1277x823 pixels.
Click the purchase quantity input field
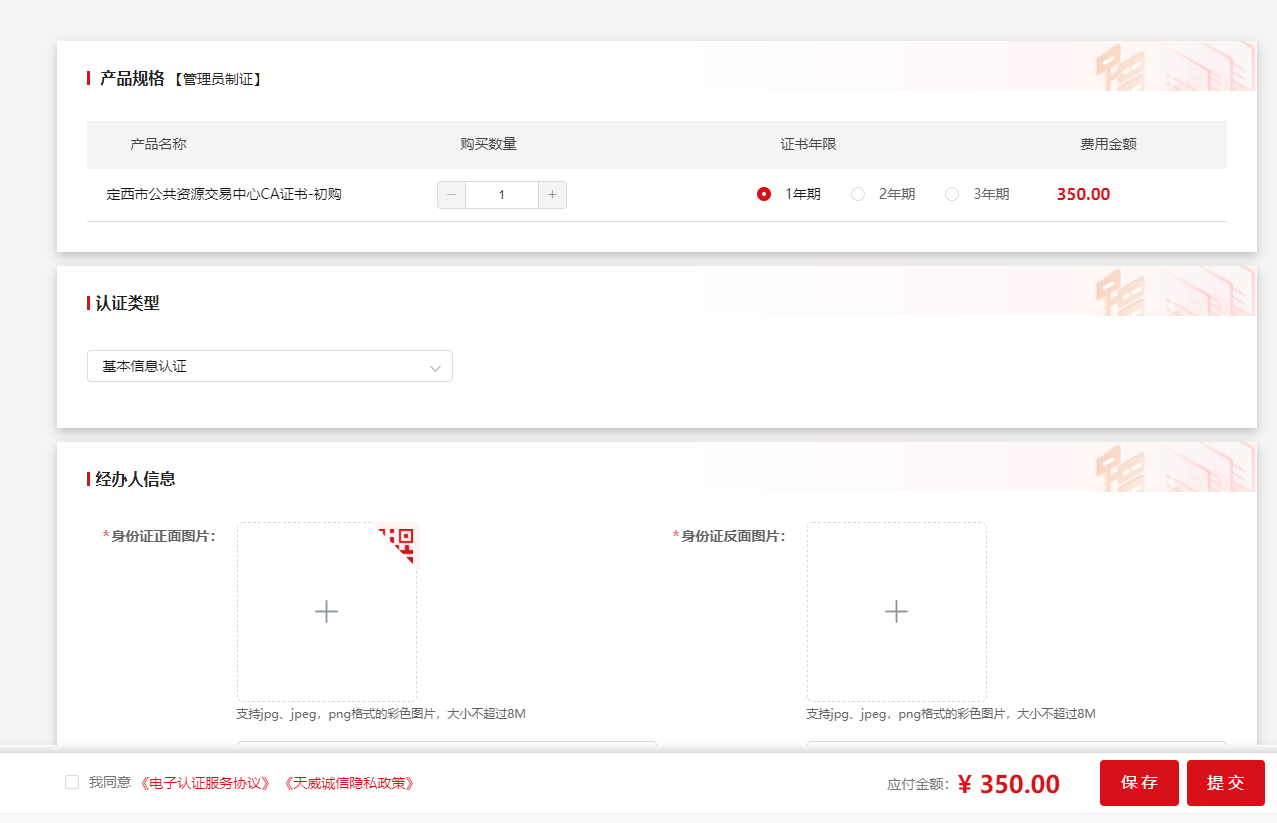coord(501,195)
